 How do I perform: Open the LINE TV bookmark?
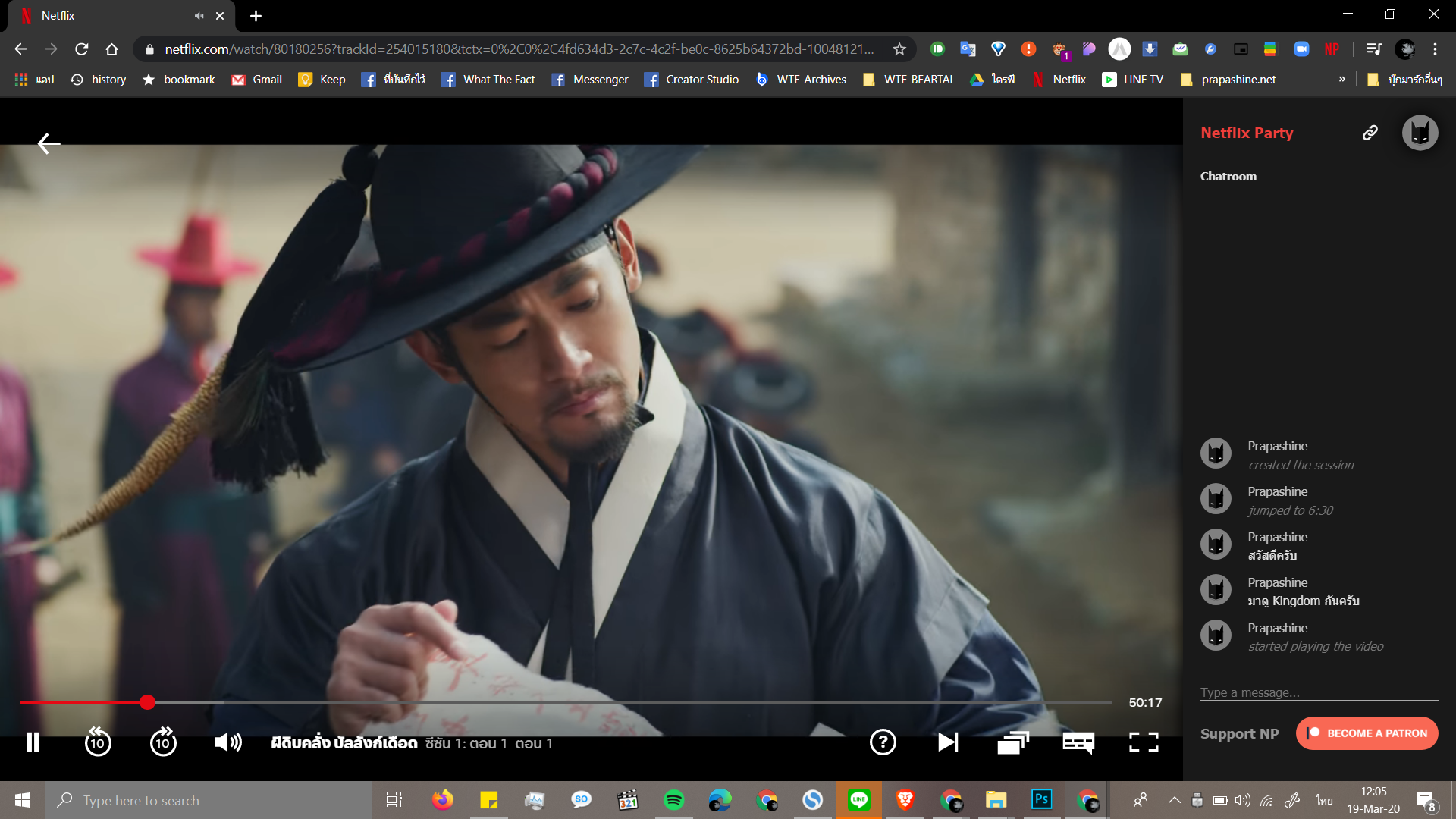(x=1132, y=80)
